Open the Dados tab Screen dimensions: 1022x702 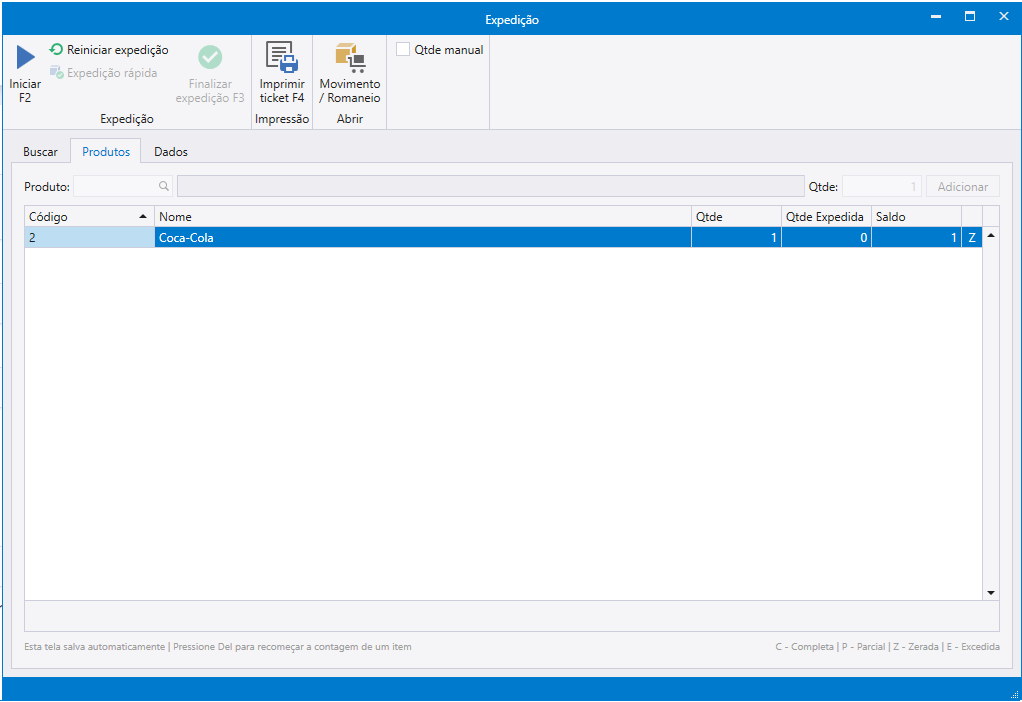tap(171, 151)
